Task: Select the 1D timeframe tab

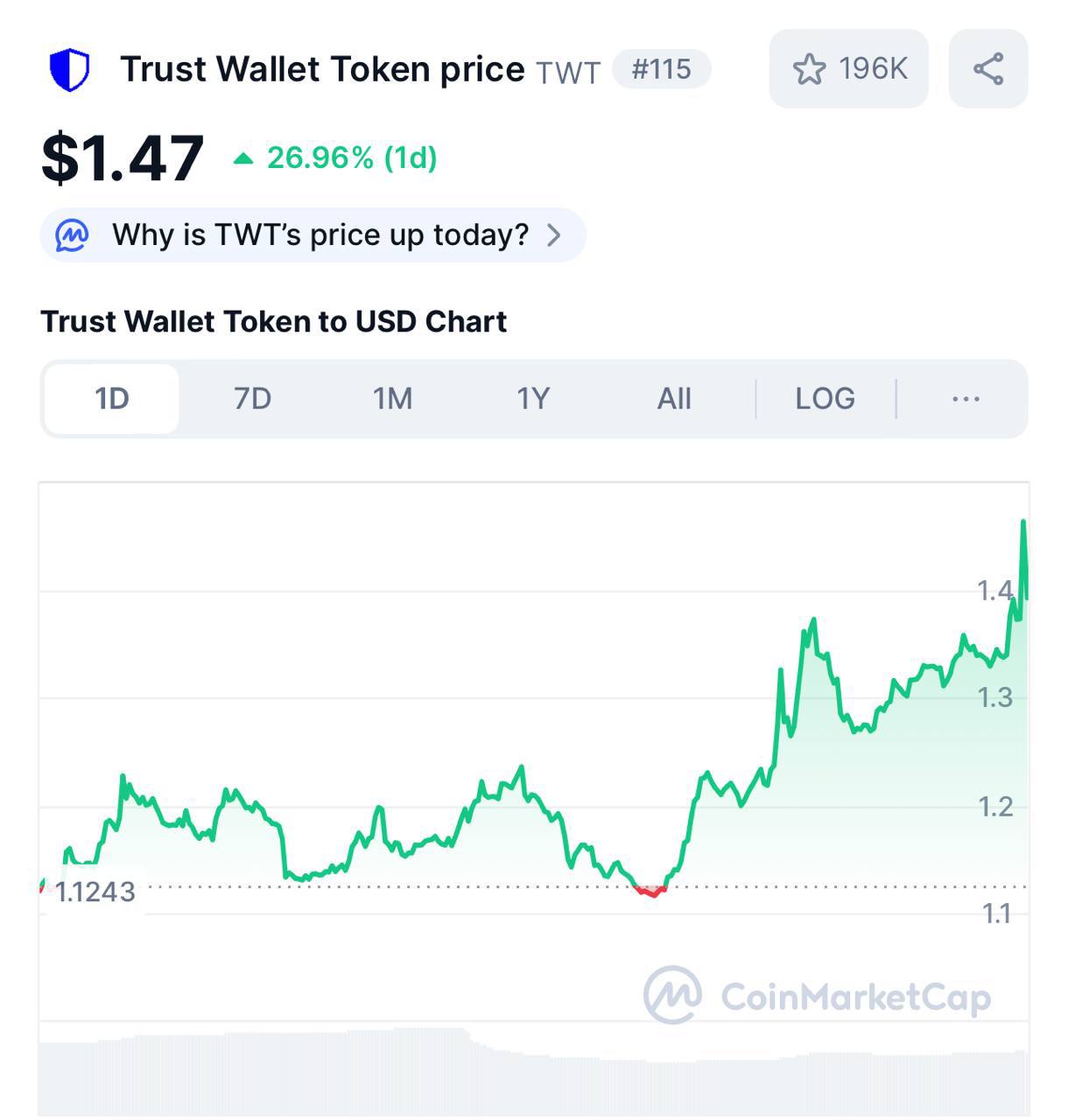Action: click(x=112, y=399)
